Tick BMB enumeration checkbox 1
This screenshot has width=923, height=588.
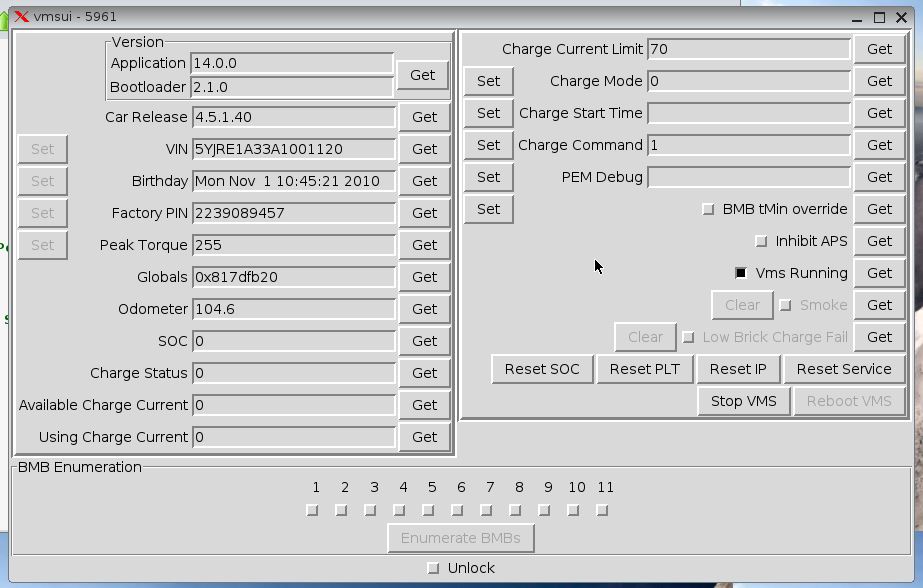pos(313,510)
